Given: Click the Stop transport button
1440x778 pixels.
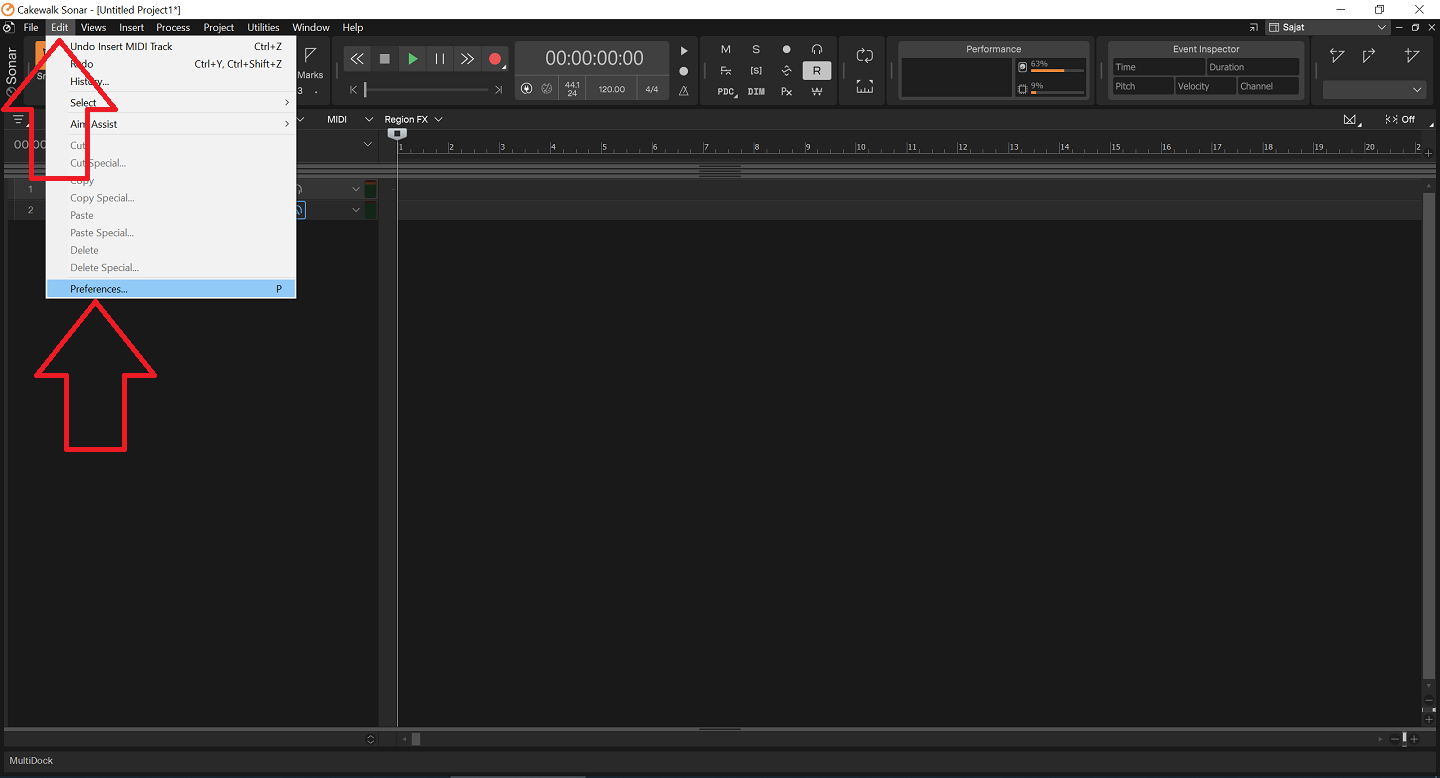Looking at the screenshot, I should point(385,59).
